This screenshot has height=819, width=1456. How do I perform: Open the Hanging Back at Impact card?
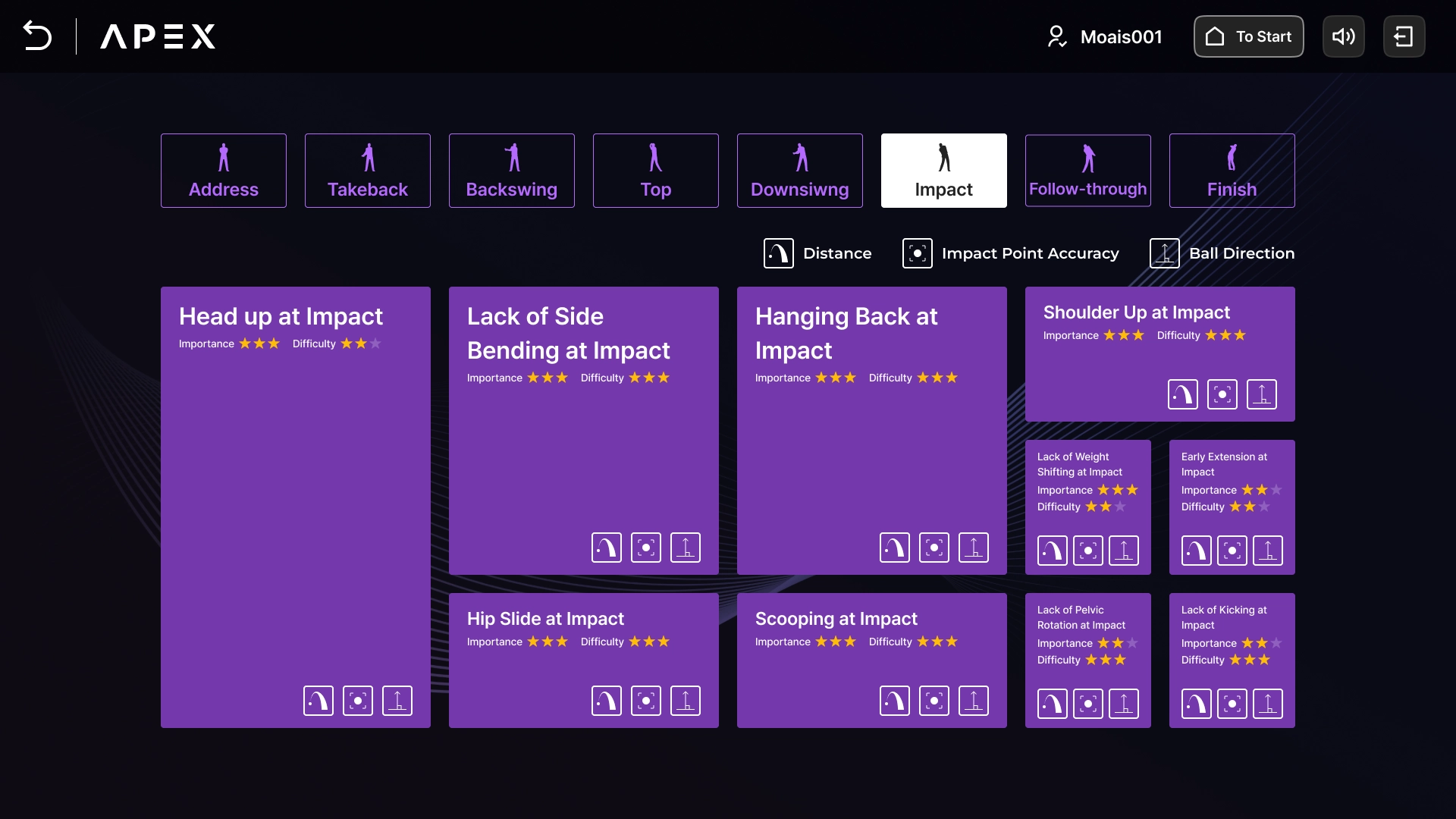click(871, 455)
